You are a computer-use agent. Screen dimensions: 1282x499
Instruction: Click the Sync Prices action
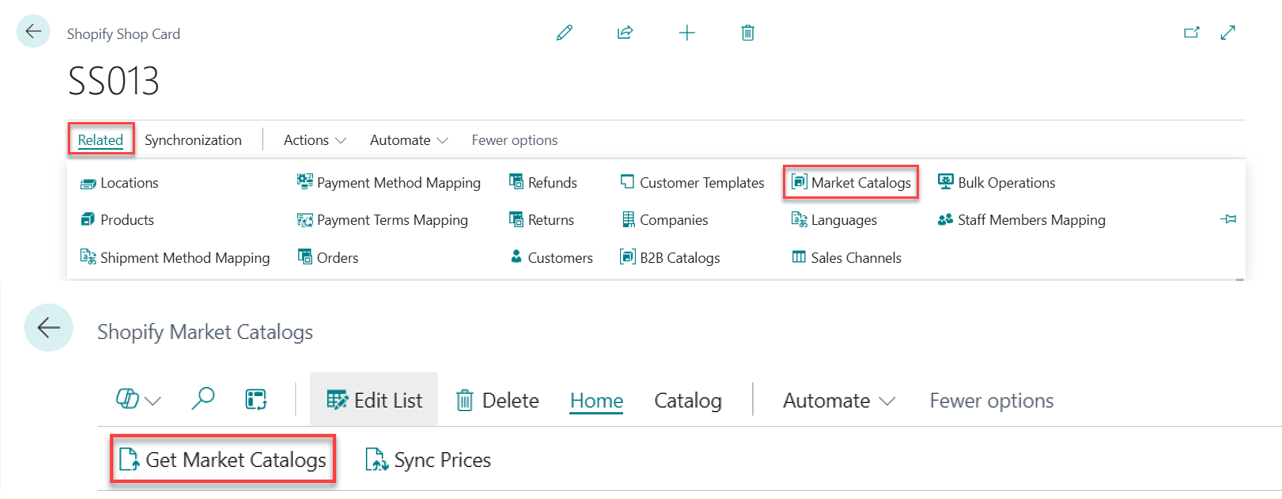coord(429,461)
